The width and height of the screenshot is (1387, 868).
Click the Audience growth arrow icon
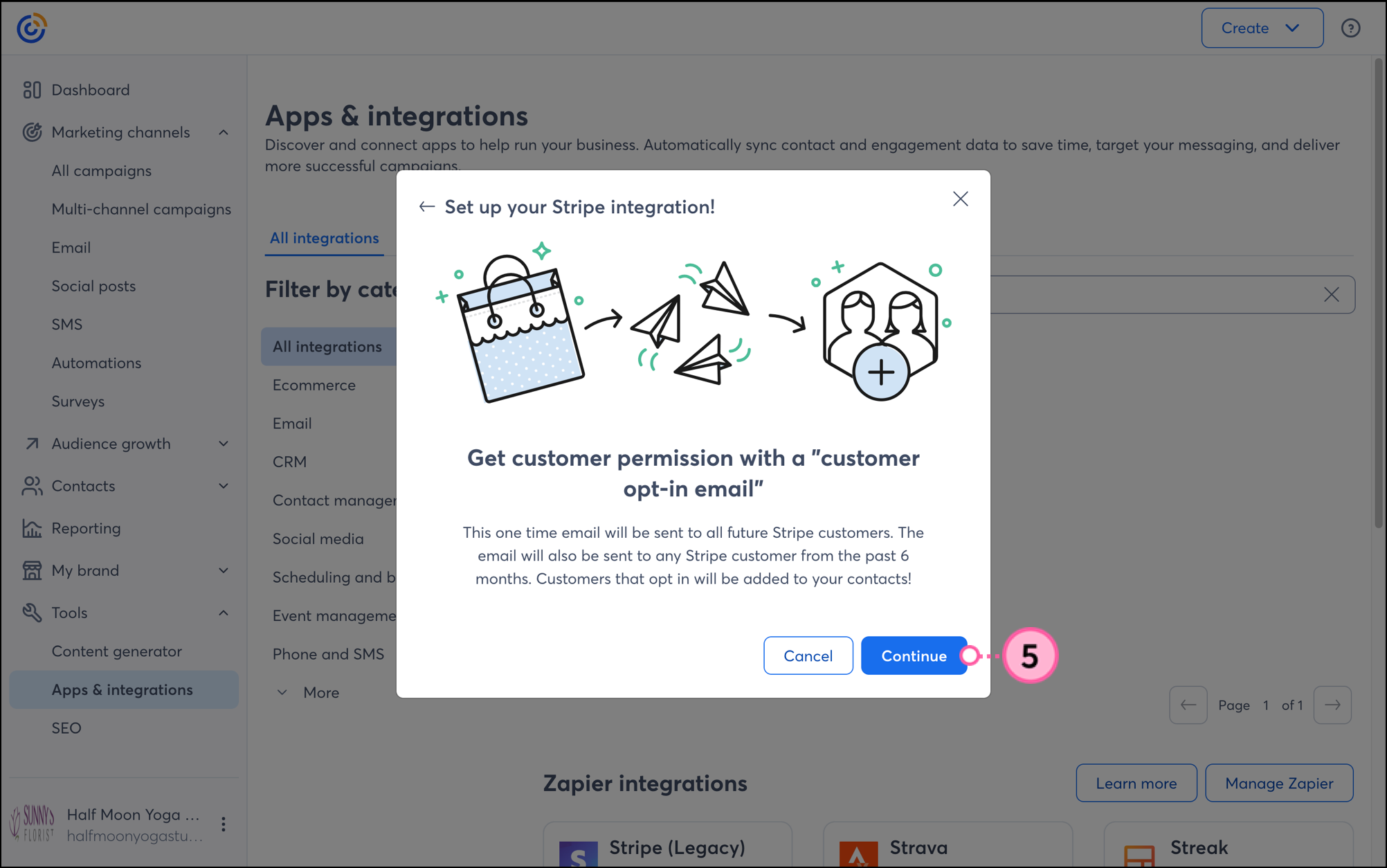point(32,444)
